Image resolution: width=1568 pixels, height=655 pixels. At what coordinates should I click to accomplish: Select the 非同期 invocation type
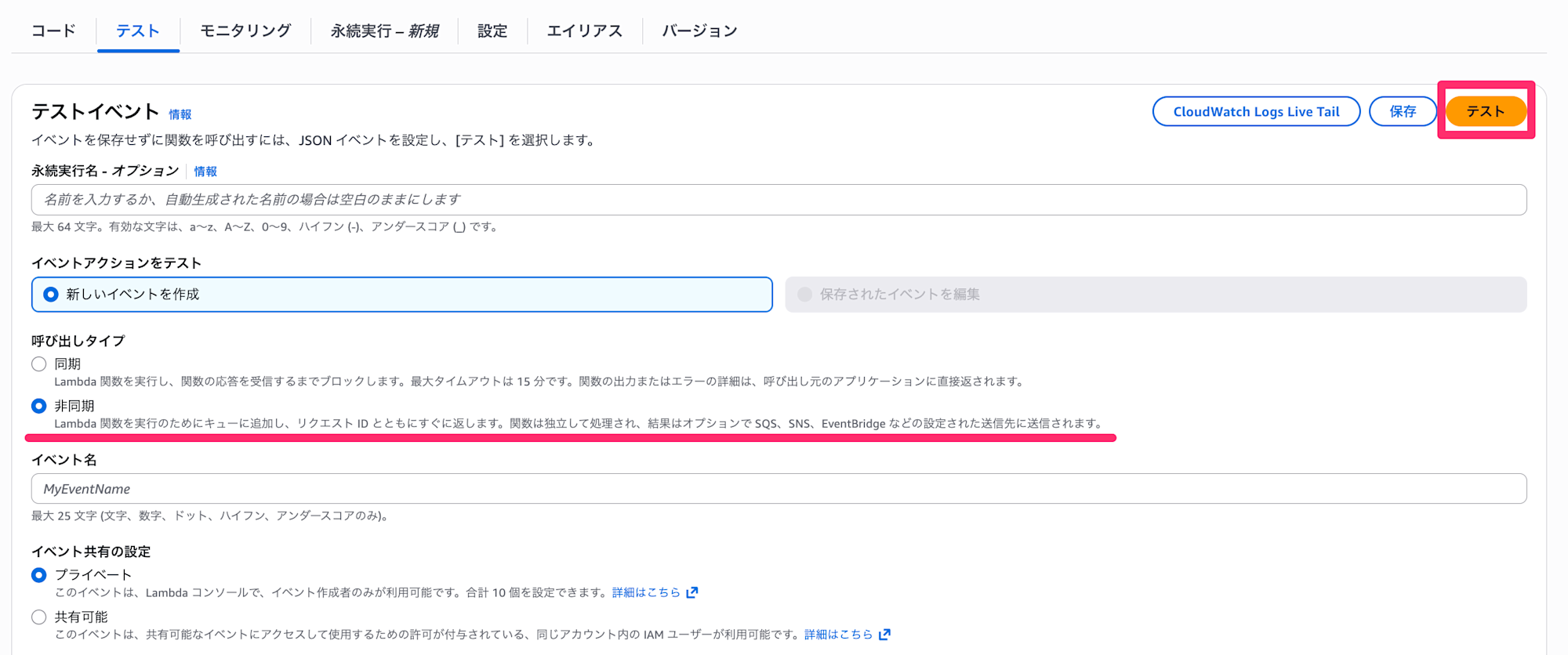[39, 406]
